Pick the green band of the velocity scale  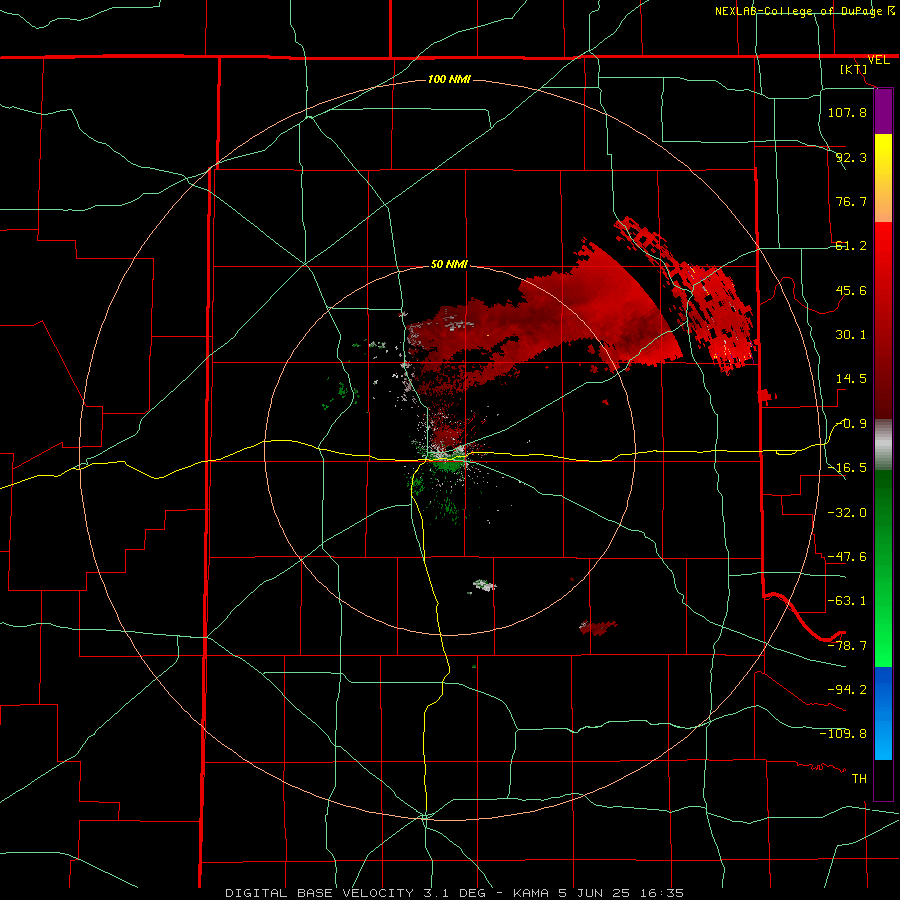(883, 568)
